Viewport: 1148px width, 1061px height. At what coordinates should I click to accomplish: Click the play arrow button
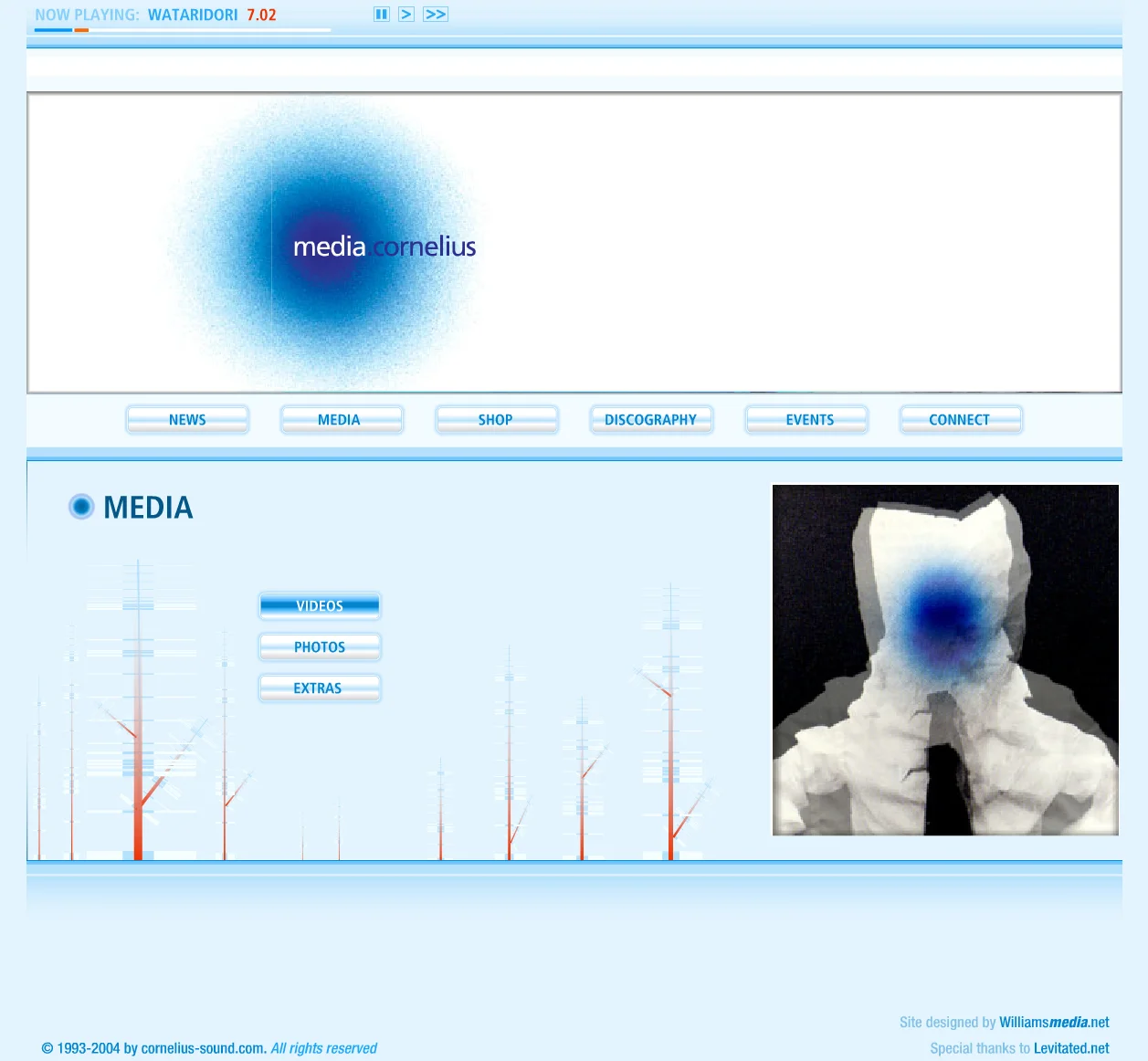[x=406, y=15]
